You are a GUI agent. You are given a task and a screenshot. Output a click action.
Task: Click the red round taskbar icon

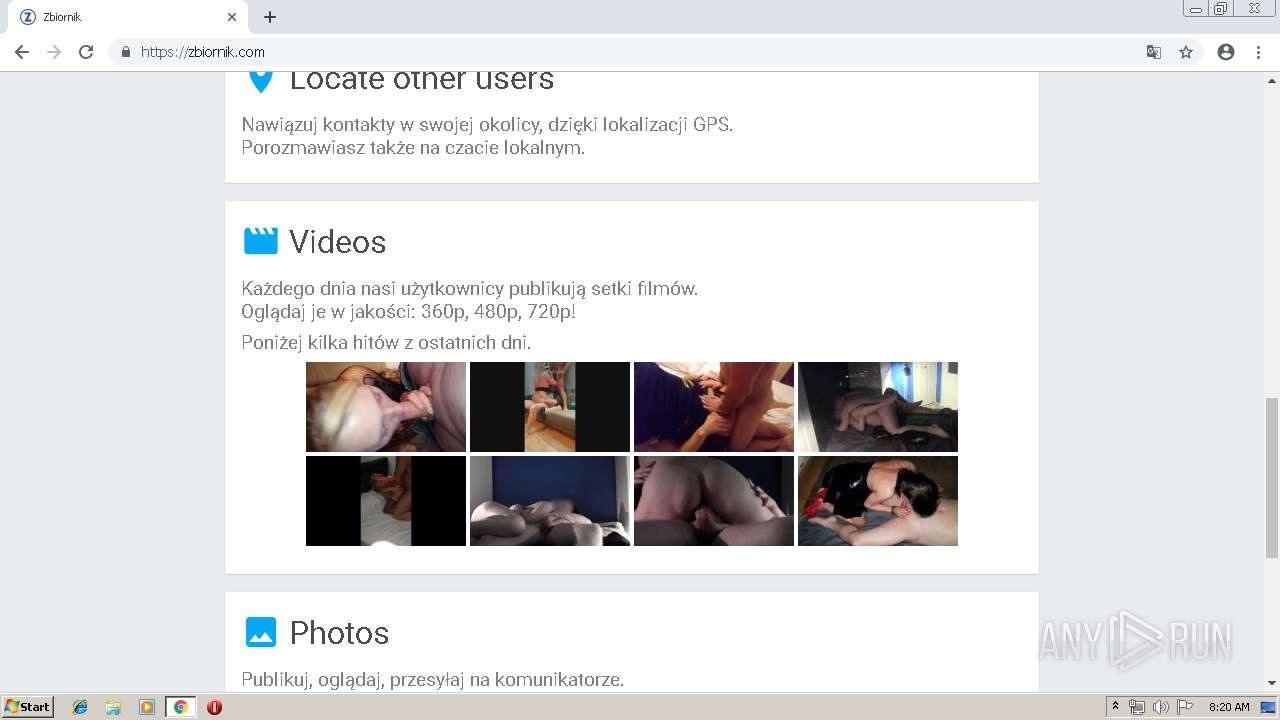pyautogui.click(x=214, y=707)
